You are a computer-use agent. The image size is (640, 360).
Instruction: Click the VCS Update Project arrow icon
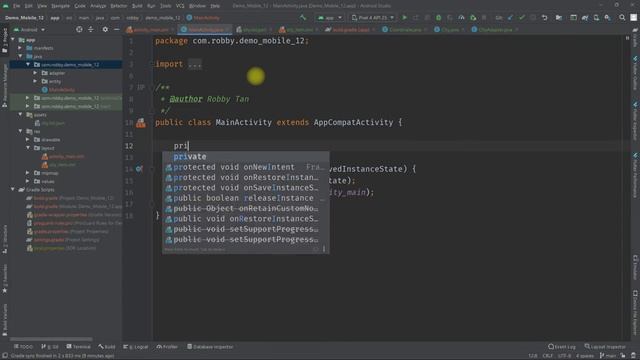[x=510, y=18]
